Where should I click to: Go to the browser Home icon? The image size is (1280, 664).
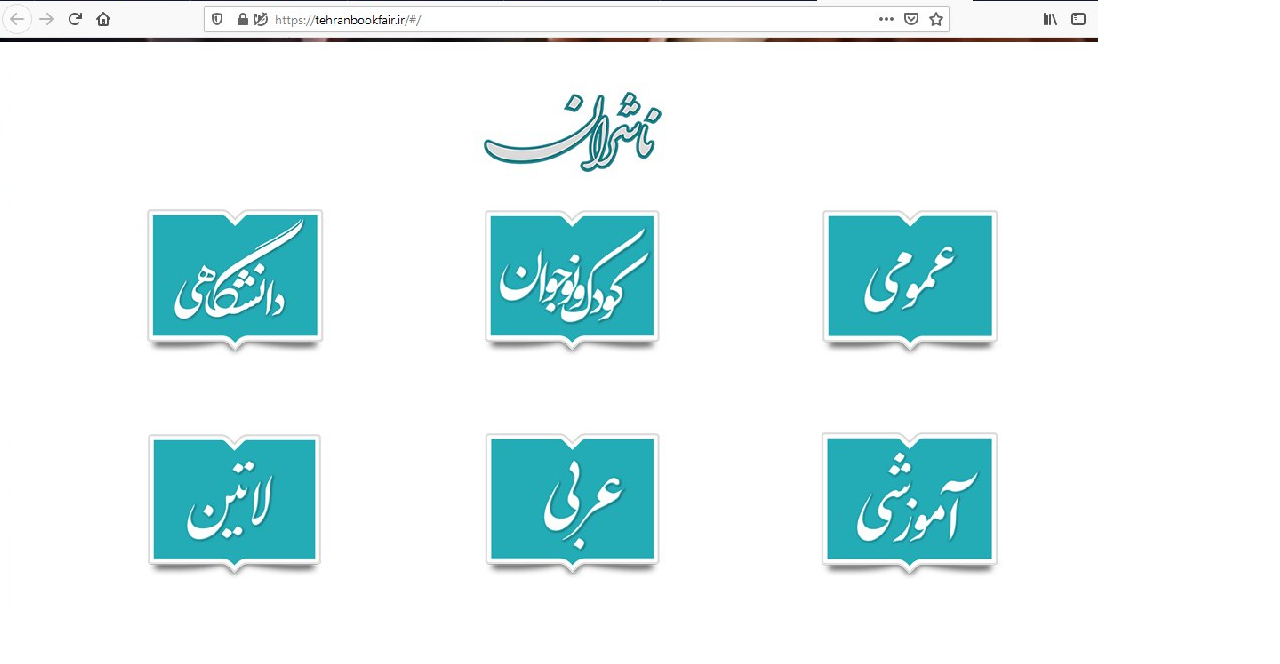point(103,19)
